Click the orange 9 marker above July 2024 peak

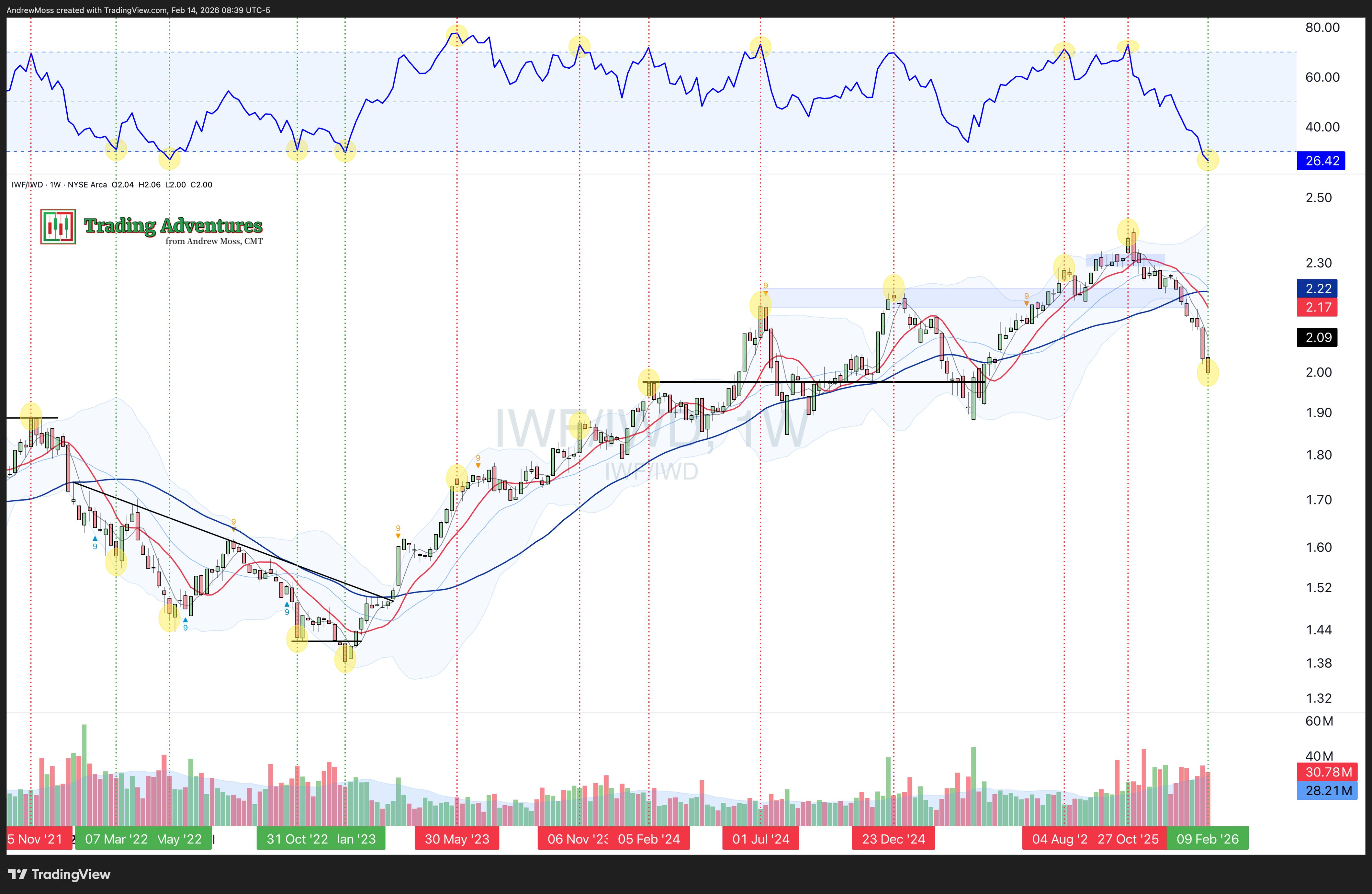coord(765,286)
